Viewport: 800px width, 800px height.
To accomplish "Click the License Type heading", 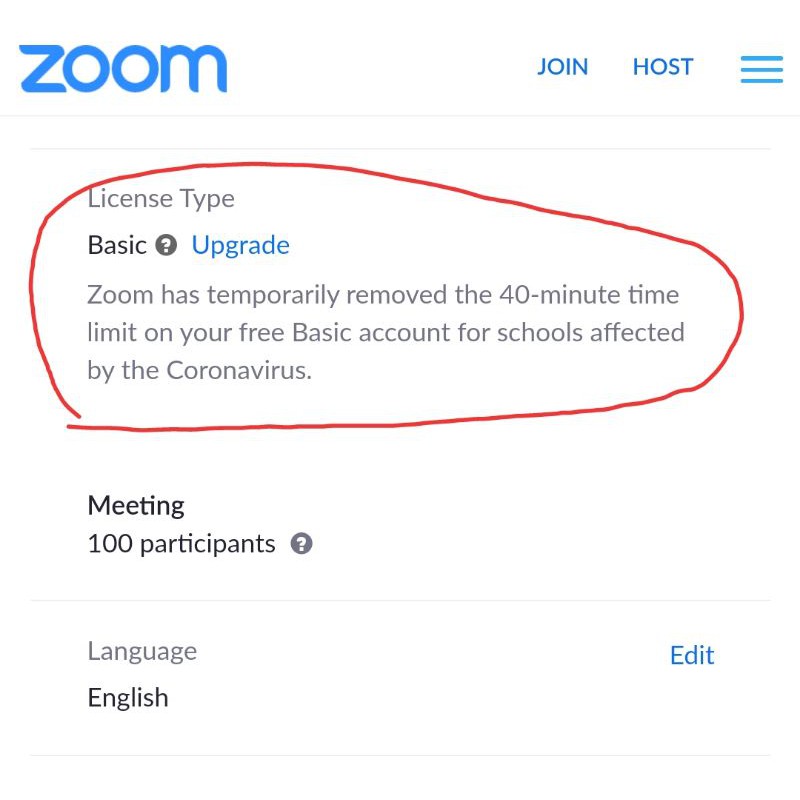I will 160,198.
